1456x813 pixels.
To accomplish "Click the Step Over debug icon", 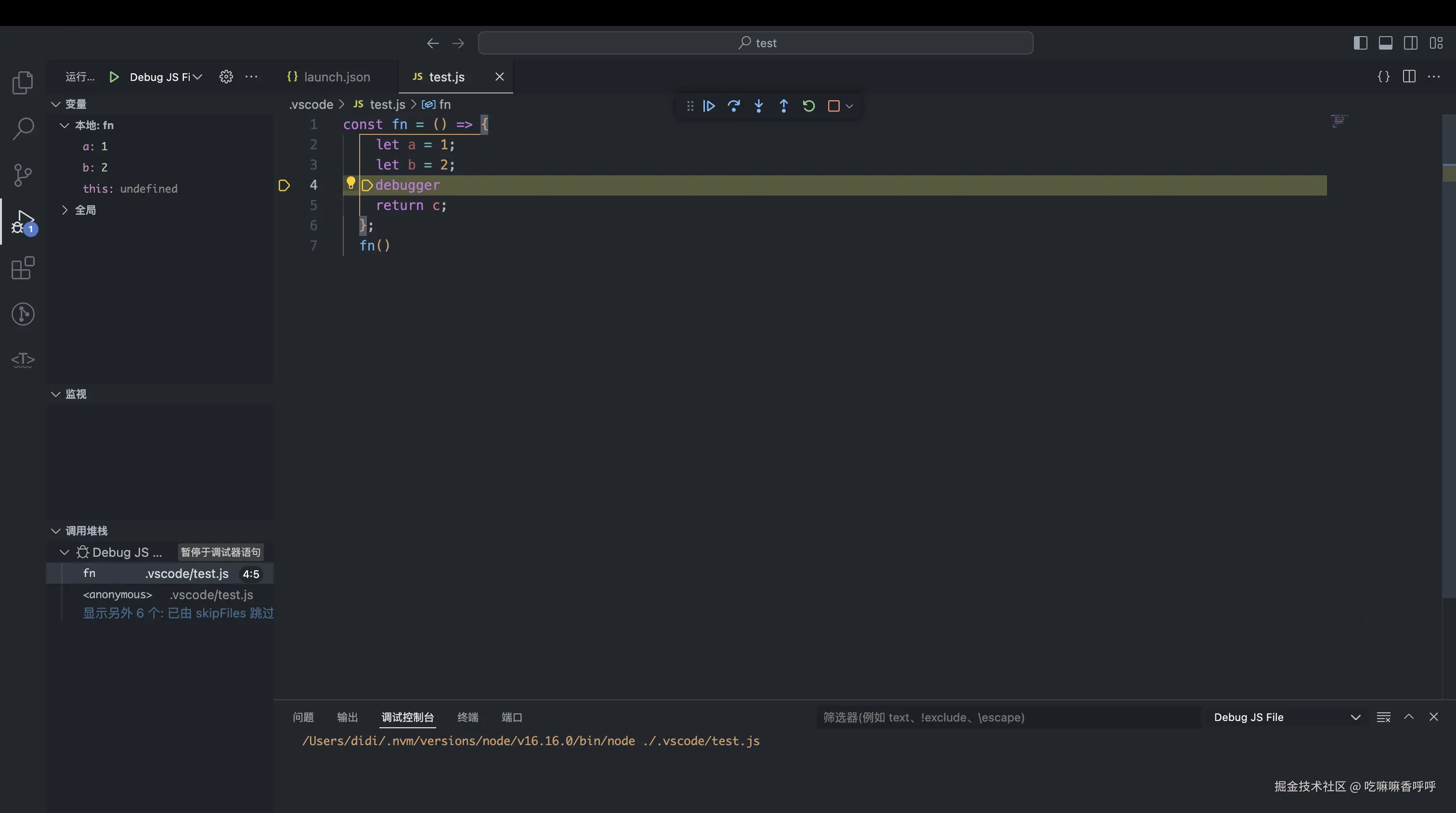I will coord(734,106).
